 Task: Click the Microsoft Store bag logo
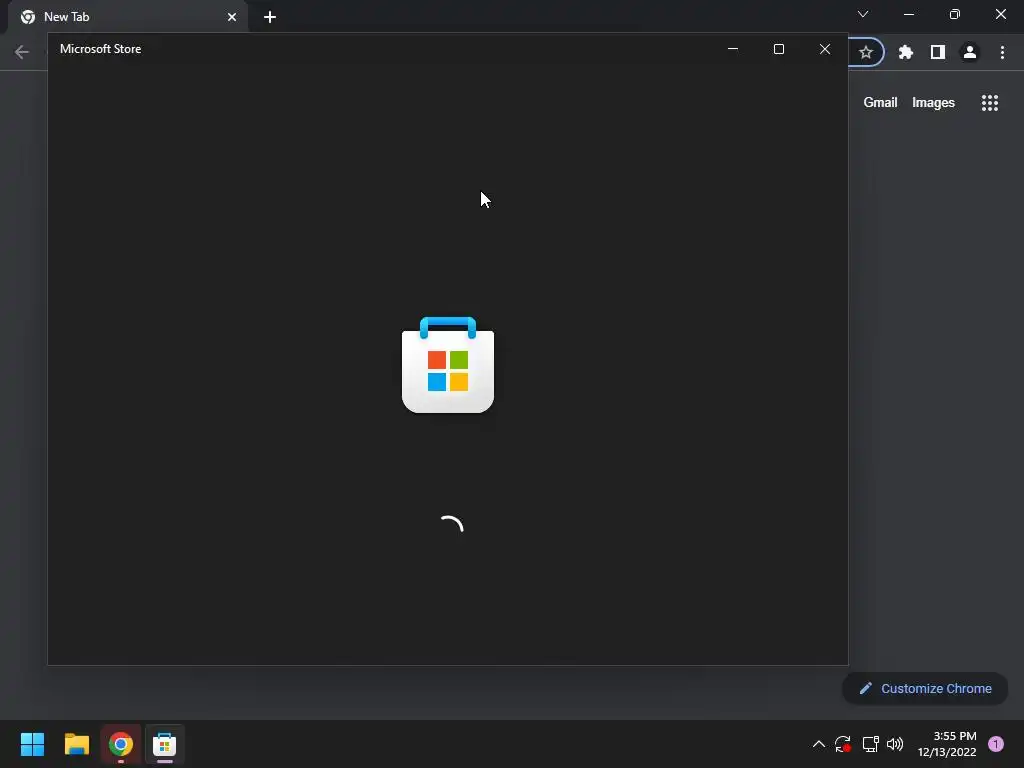pos(448,365)
